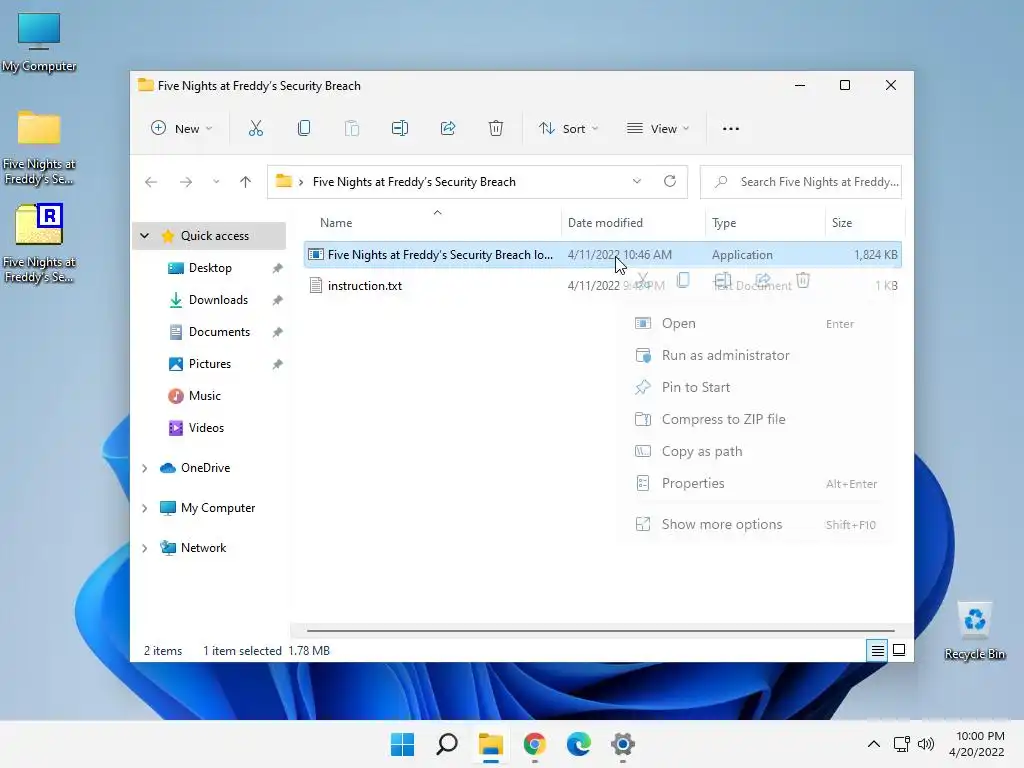This screenshot has width=1024, height=768.
Task: Click Five Nights breadcrumb in address bar
Action: pyautogui.click(x=414, y=182)
